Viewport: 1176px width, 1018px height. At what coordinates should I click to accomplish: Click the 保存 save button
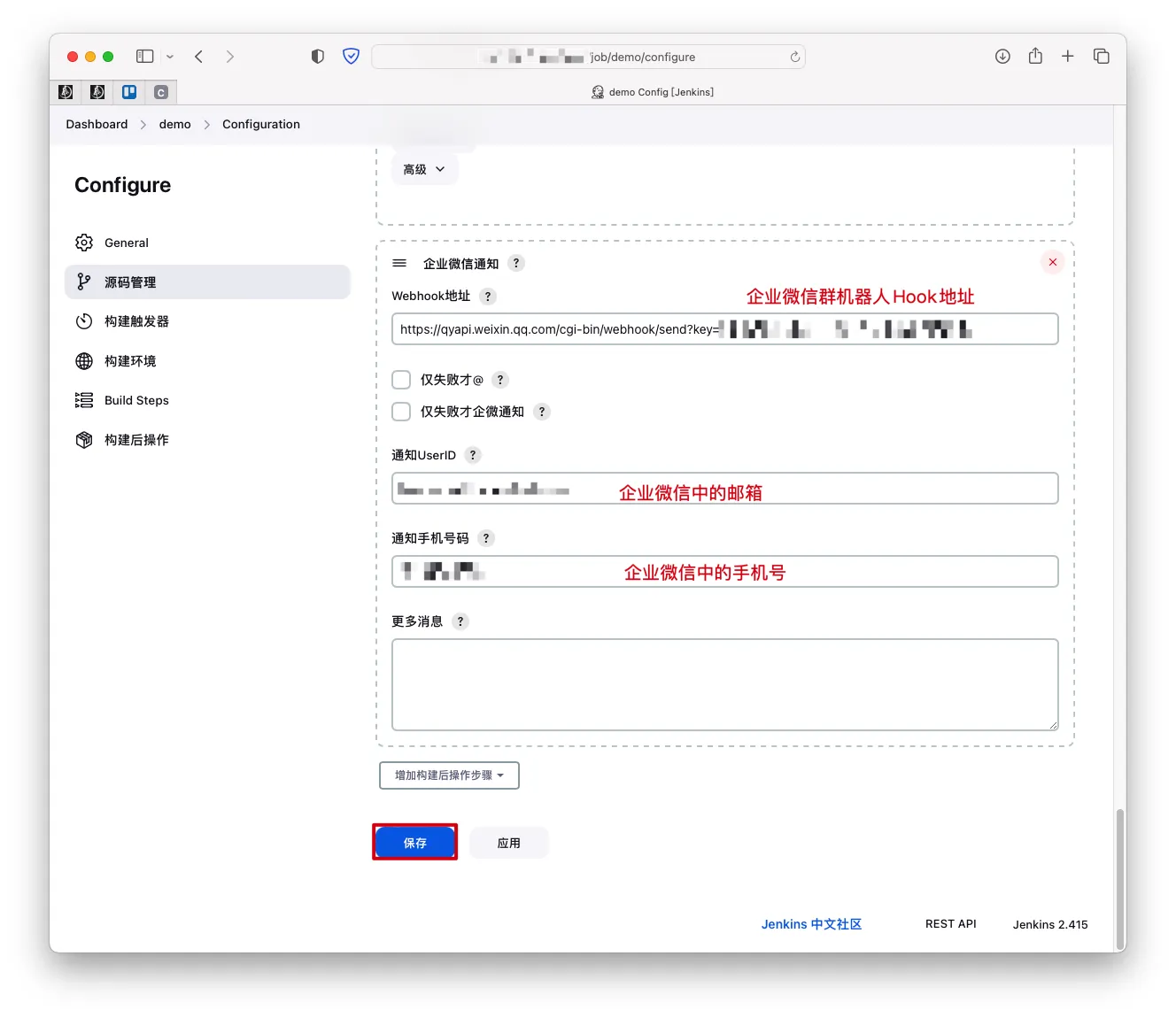pyautogui.click(x=414, y=843)
